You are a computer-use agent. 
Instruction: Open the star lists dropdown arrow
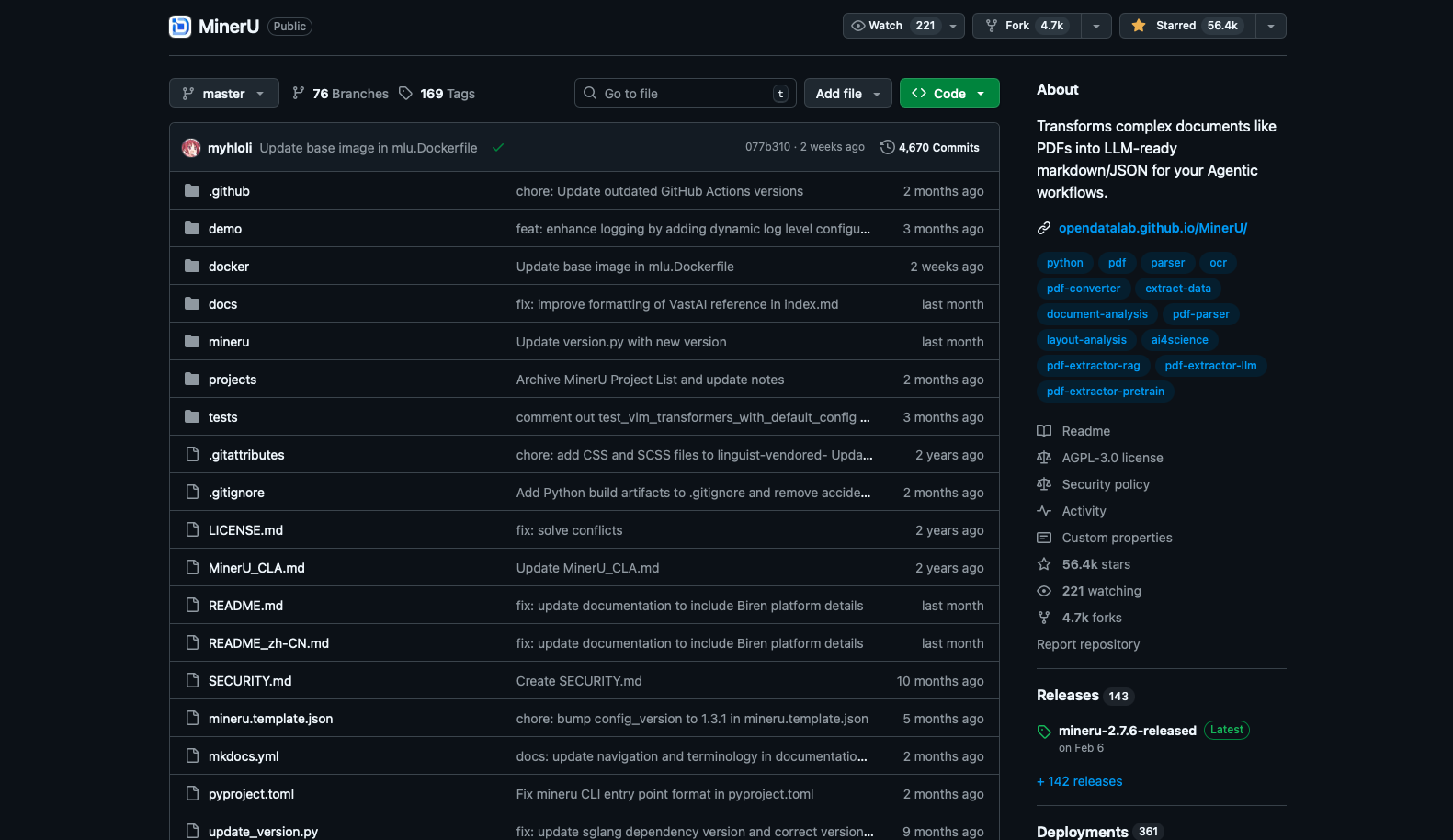coord(1271,26)
